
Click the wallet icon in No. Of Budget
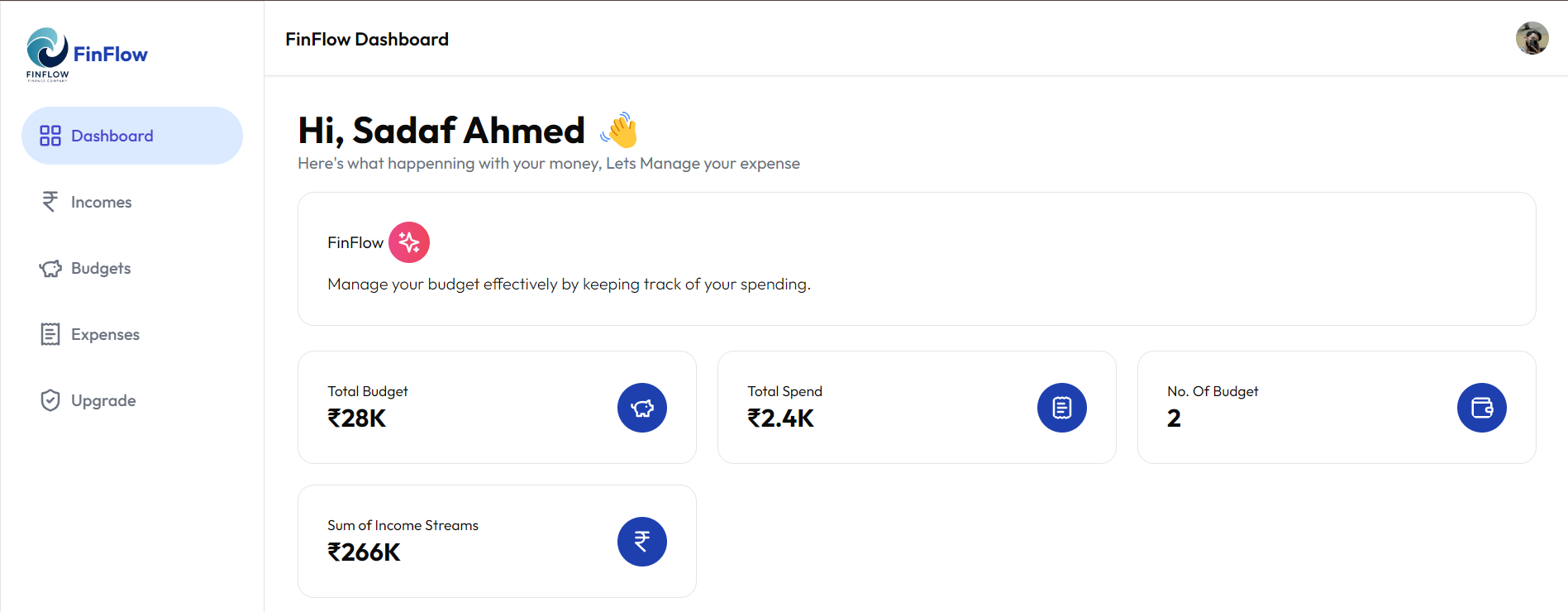point(1482,408)
